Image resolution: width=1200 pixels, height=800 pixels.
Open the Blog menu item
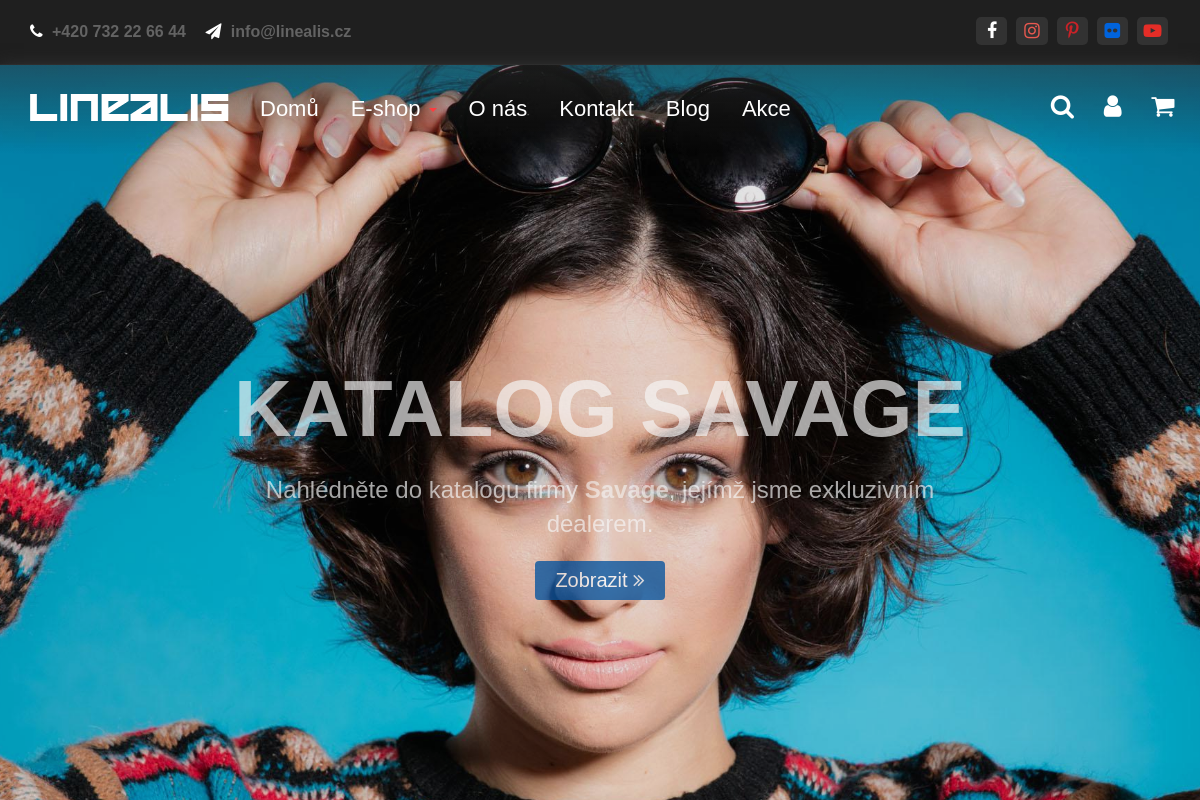tap(688, 108)
